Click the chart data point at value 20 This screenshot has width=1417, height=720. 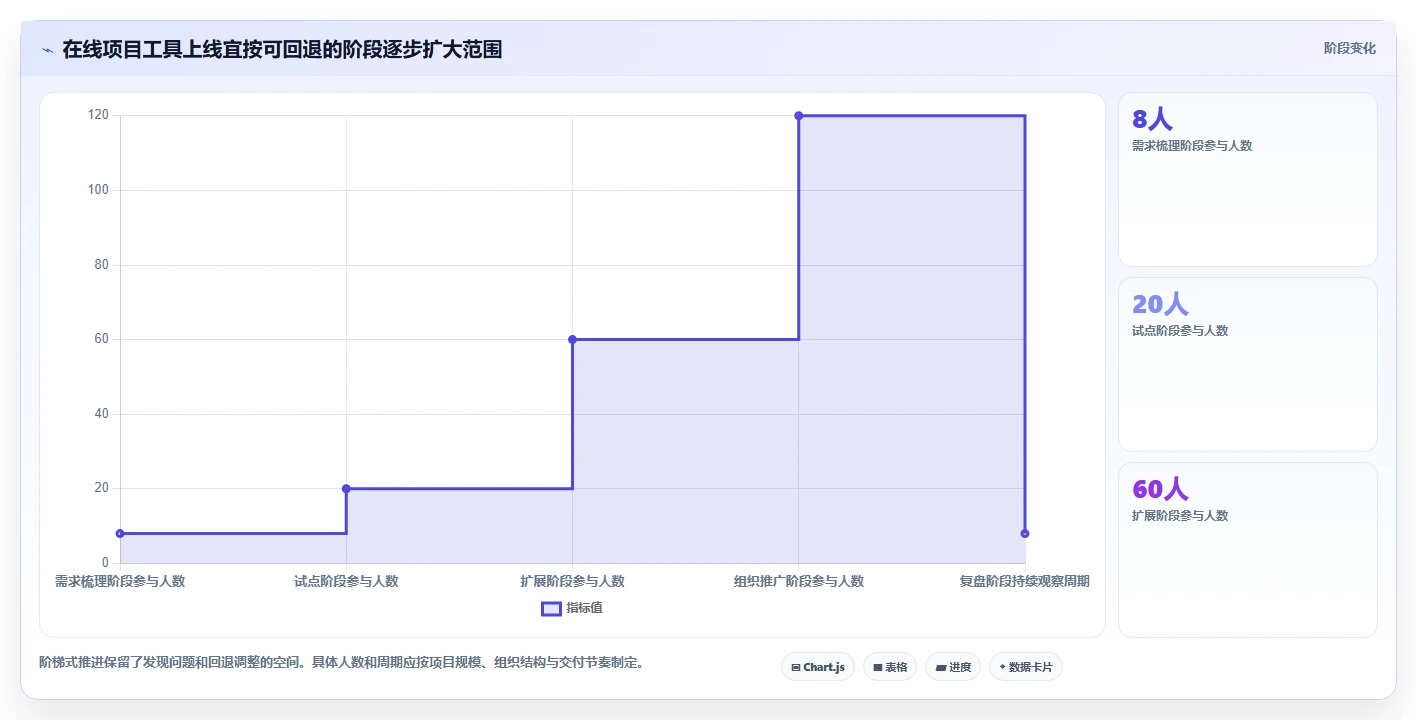click(x=346, y=488)
